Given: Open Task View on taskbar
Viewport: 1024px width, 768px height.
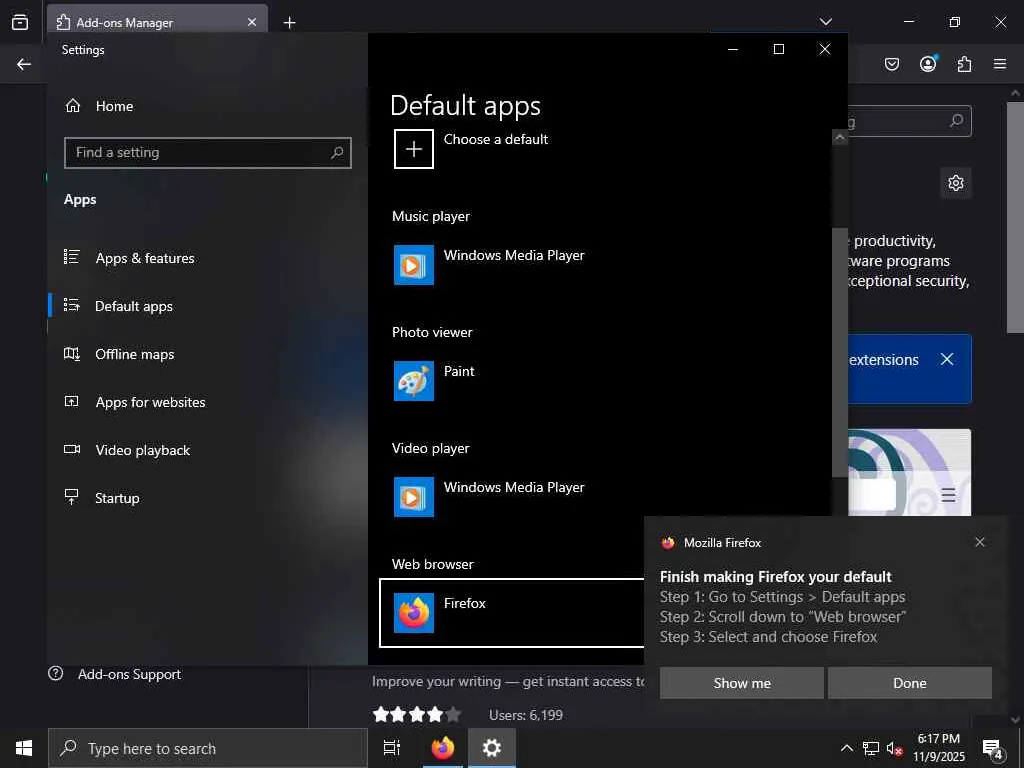Looking at the screenshot, I should coord(392,748).
